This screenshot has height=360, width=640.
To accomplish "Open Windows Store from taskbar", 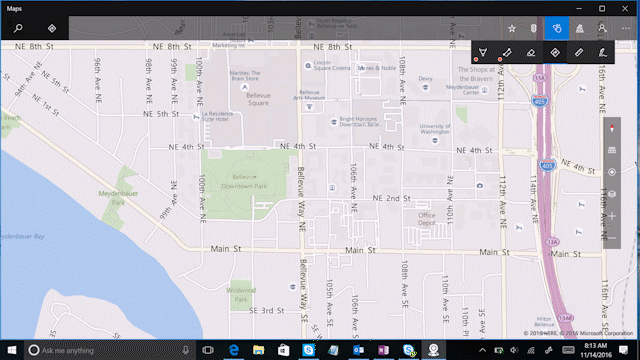I will tap(284, 350).
